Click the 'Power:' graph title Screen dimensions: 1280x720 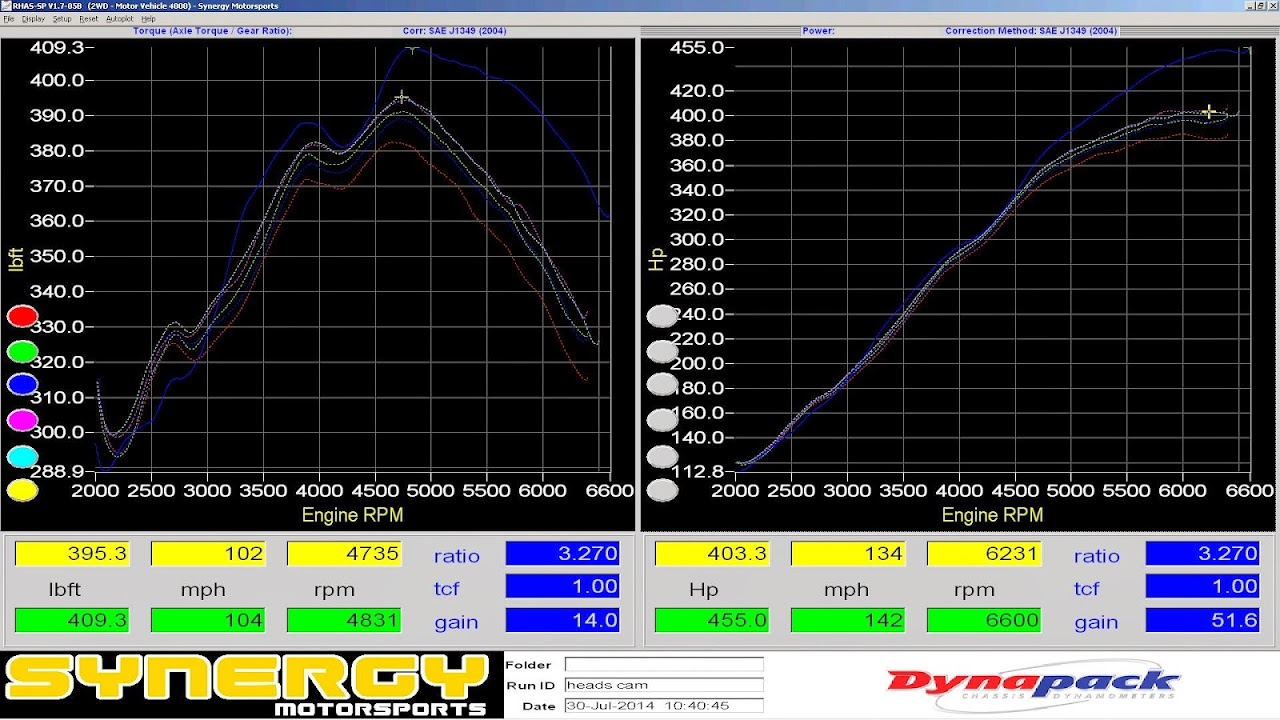click(x=818, y=31)
